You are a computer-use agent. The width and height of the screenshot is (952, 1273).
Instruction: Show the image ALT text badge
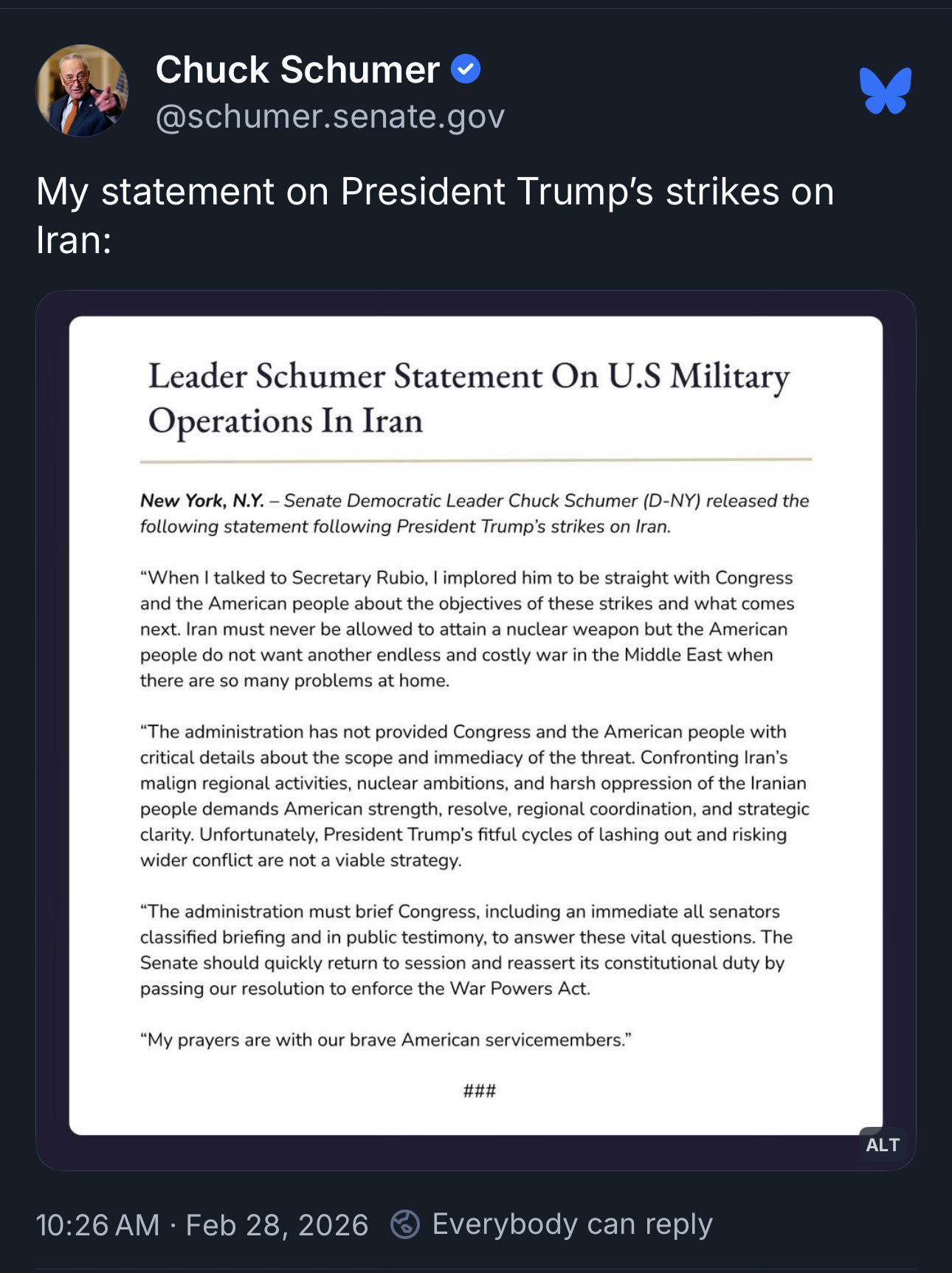[x=882, y=1145]
